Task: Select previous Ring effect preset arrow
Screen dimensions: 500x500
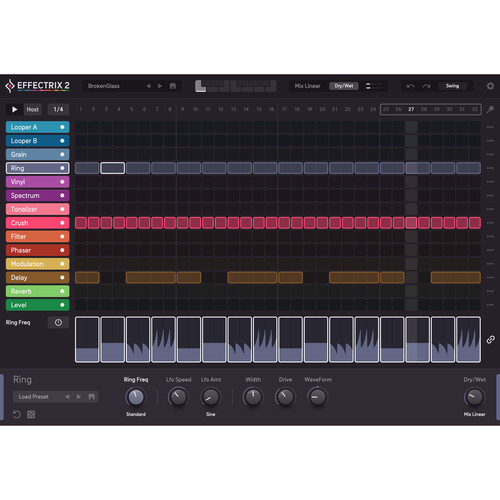Action: click(67, 397)
